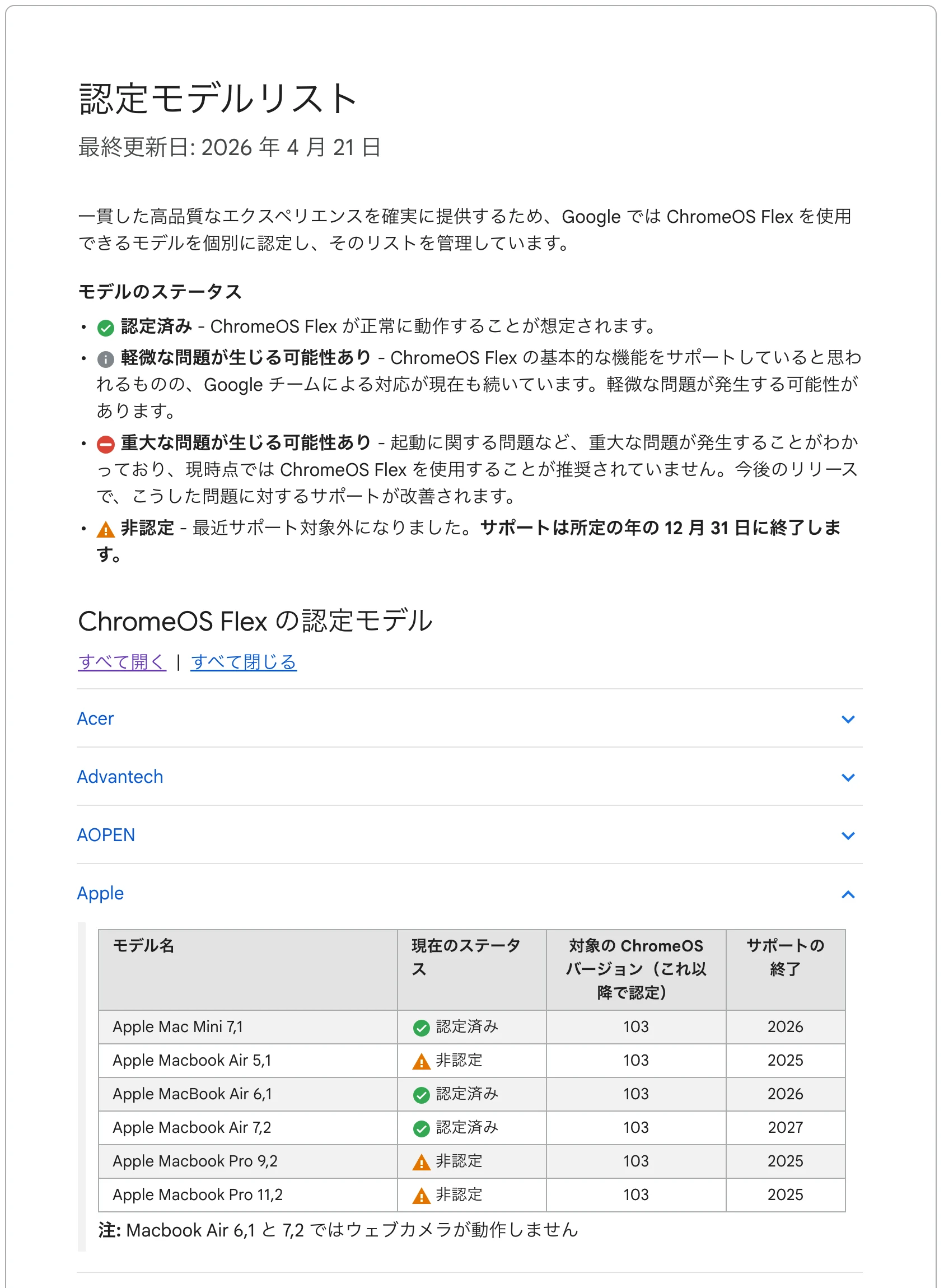
Task: Click the Apple section heading
Action: (101, 894)
